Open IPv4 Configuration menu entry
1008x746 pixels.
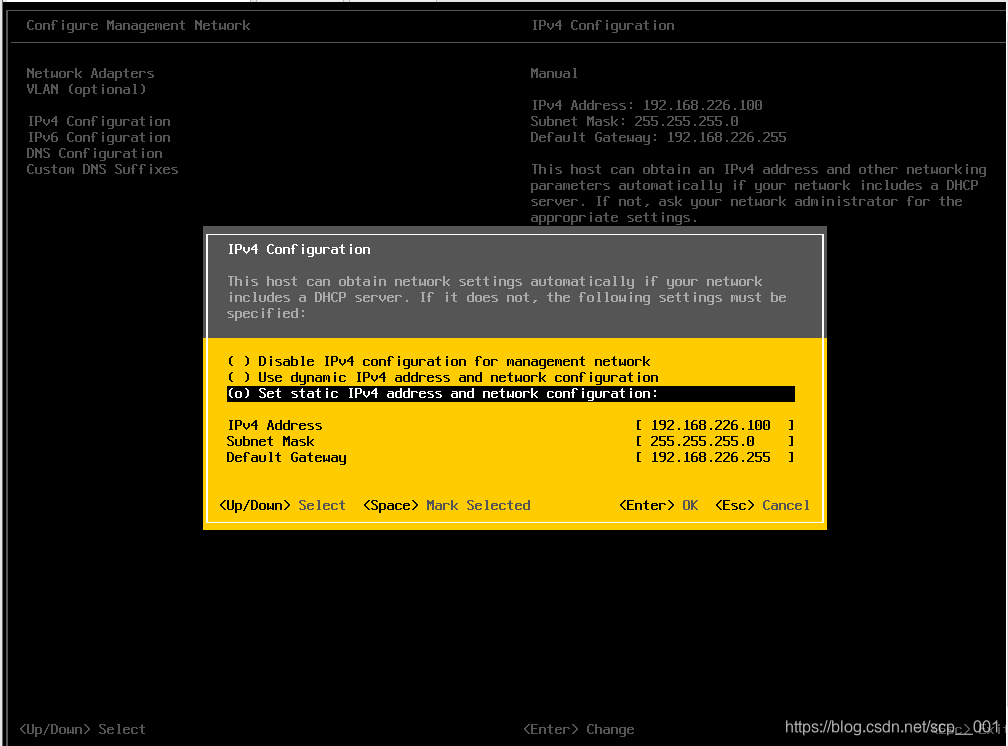coord(98,122)
